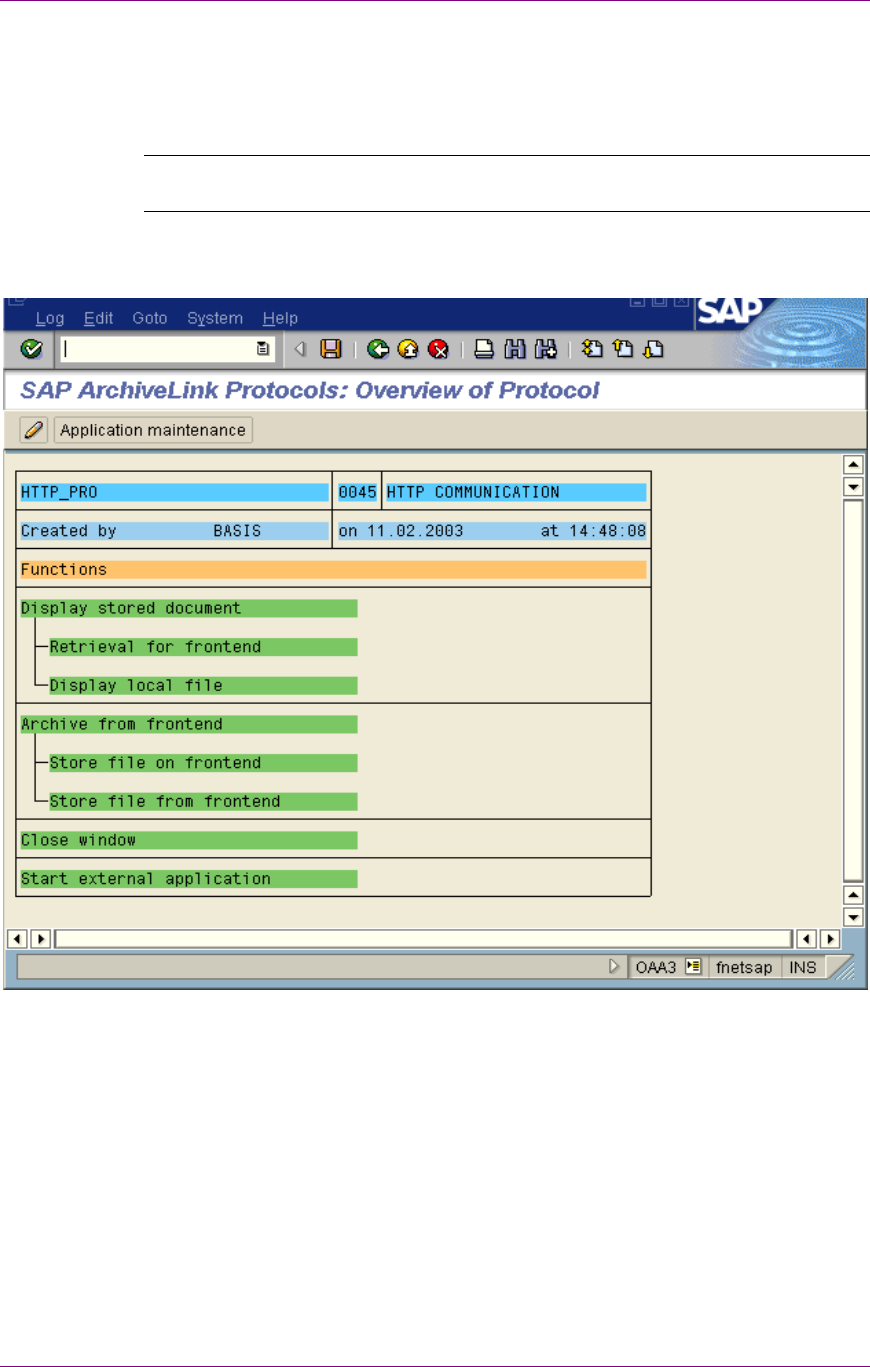Select Store file on frontend node

(x=203, y=763)
